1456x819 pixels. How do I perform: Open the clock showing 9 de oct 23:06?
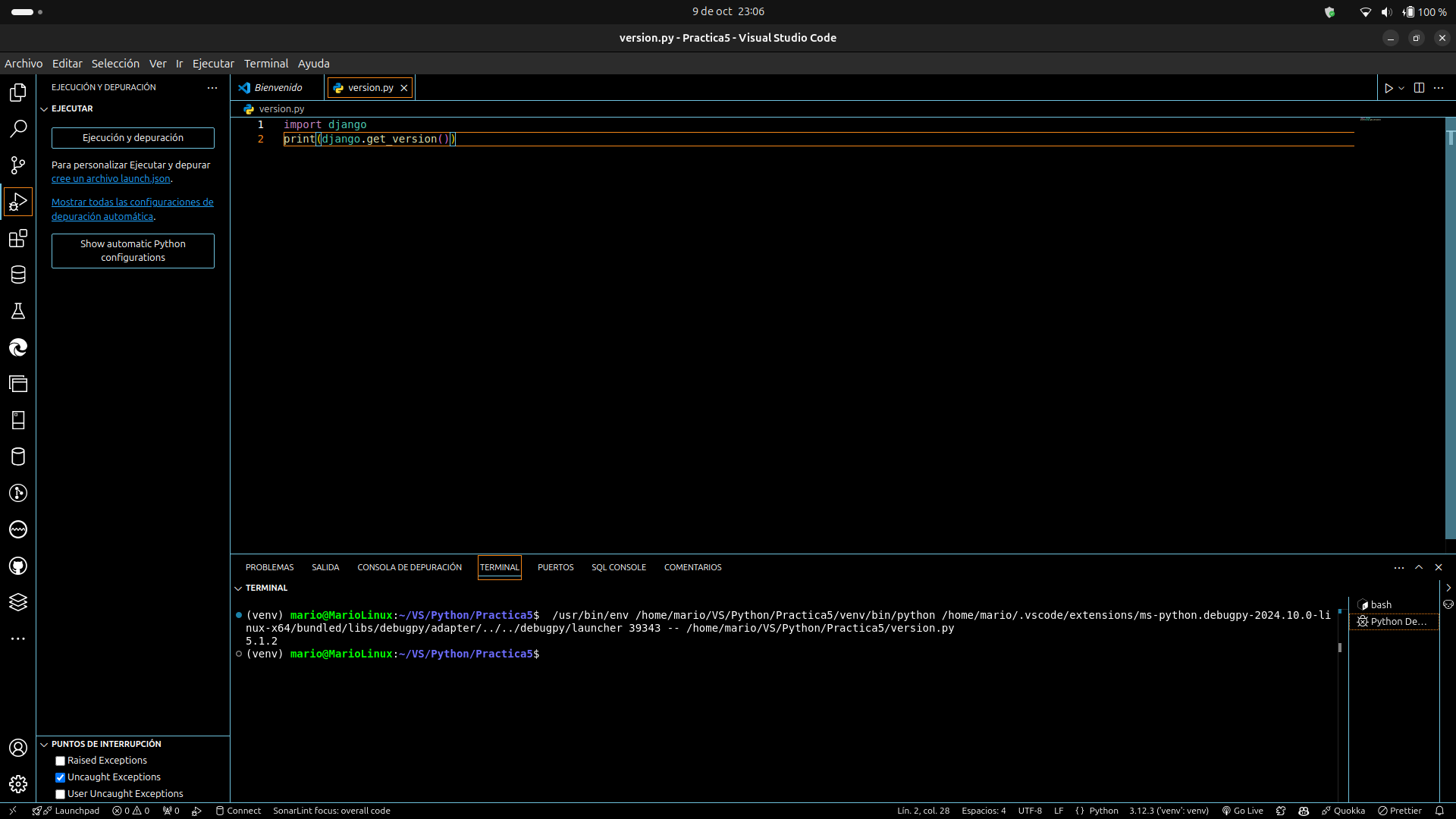coord(728,12)
